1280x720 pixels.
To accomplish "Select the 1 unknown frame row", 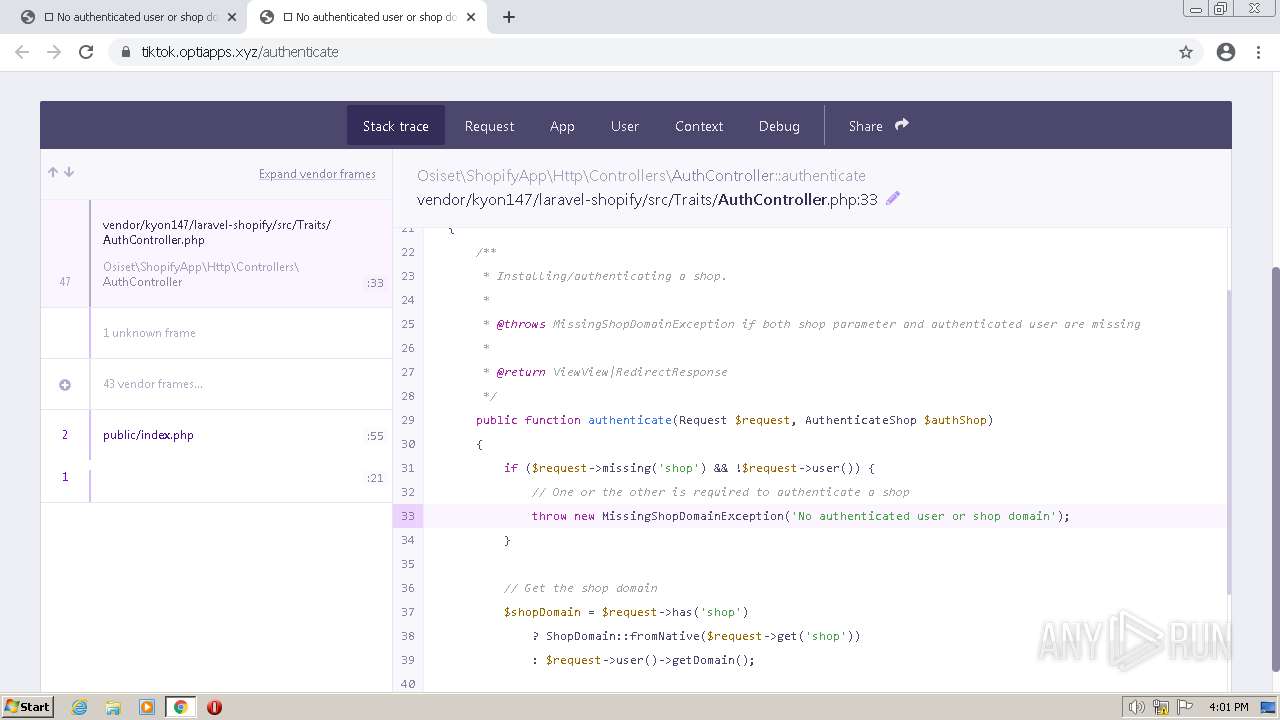I will 216,333.
